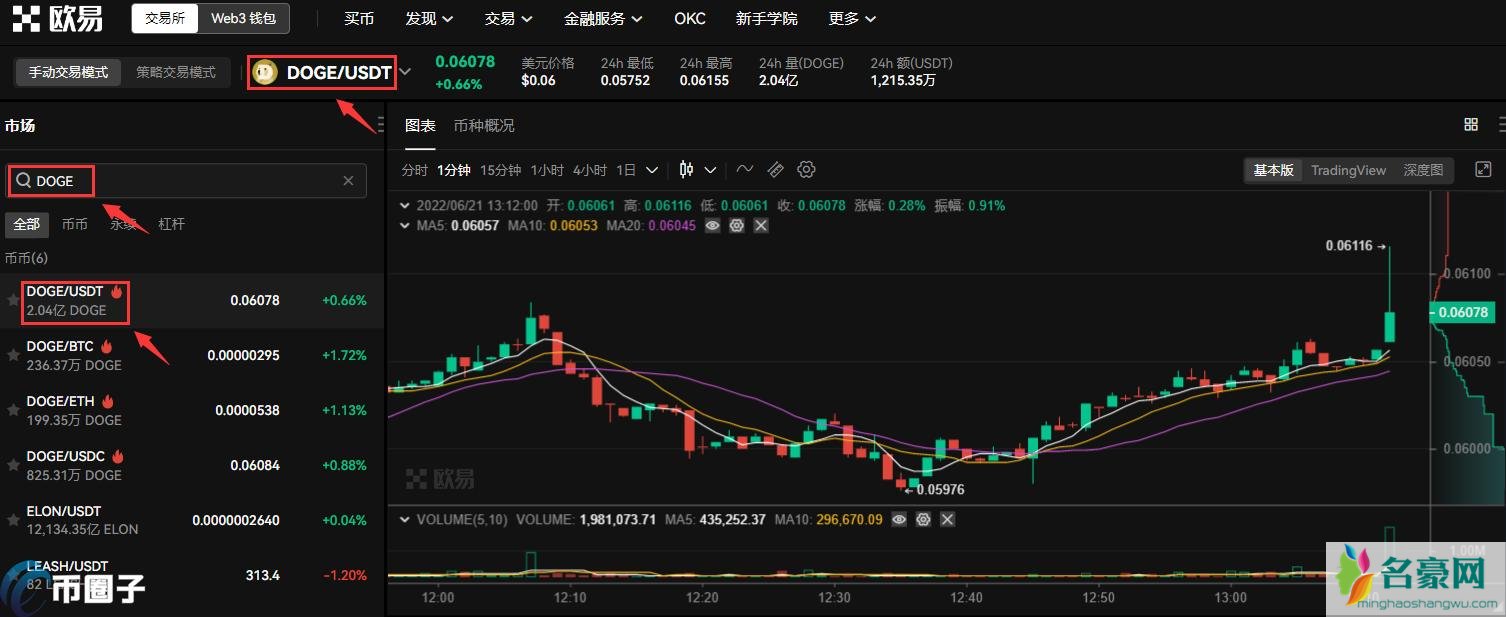Image resolution: width=1506 pixels, height=617 pixels.
Task: Expand chart type chevron next to candlestick
Action: click(x=711, y=170)
